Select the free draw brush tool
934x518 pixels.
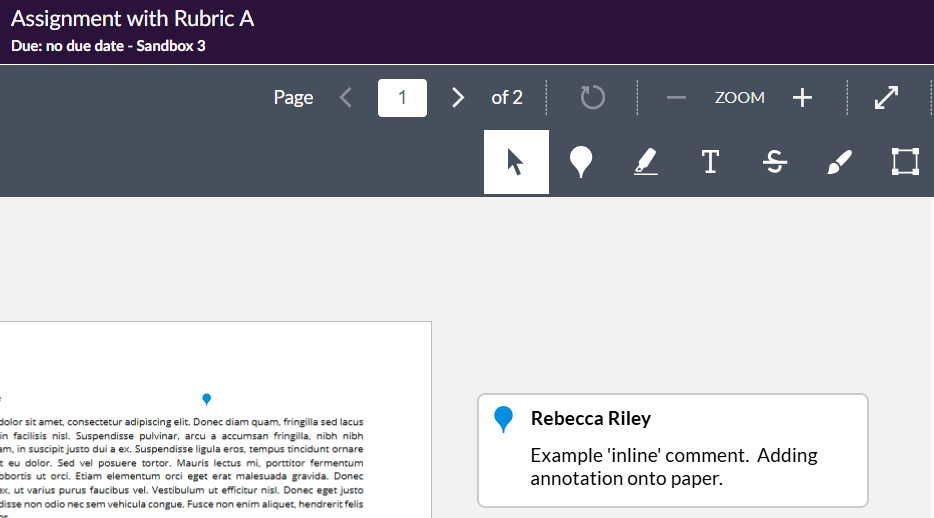pyautogui.click(x=839, y=162)
